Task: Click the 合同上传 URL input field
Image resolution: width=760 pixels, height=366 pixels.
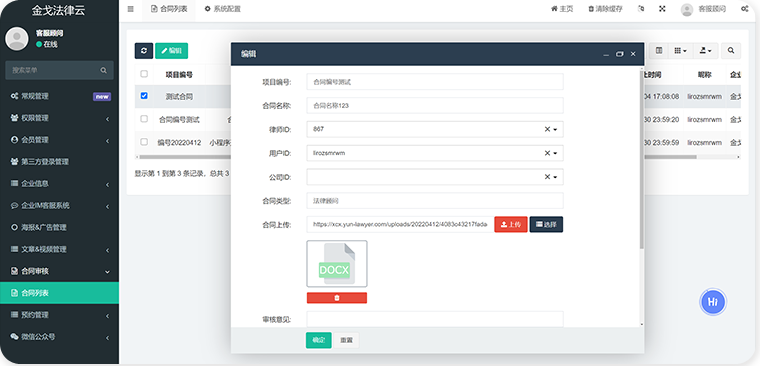Action: [400, 224]
